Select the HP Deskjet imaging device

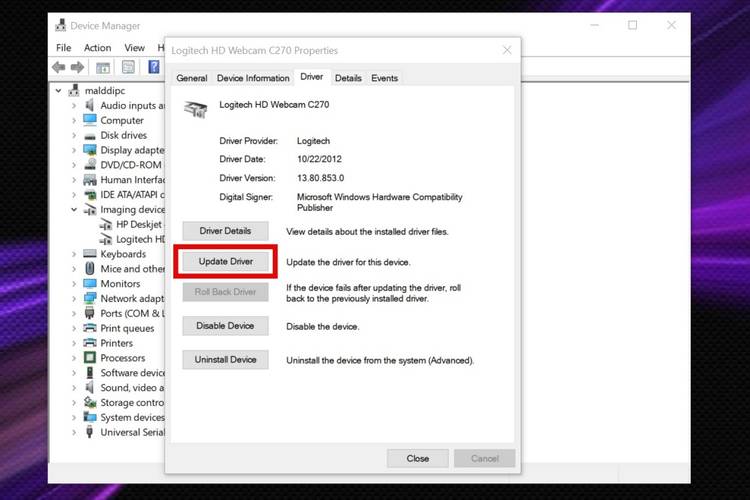pyautogui.click(x=132, y=224)
